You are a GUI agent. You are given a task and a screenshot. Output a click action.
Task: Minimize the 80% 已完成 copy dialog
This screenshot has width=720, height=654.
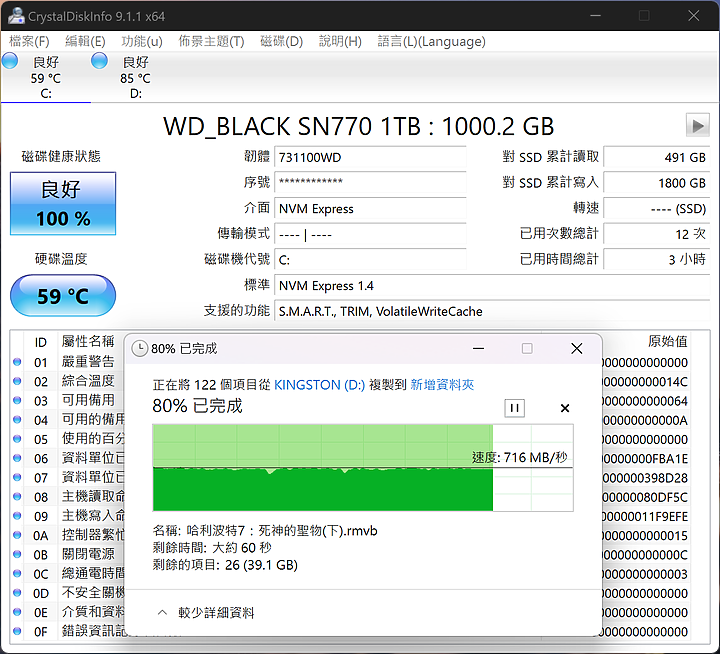click(478, 349)
